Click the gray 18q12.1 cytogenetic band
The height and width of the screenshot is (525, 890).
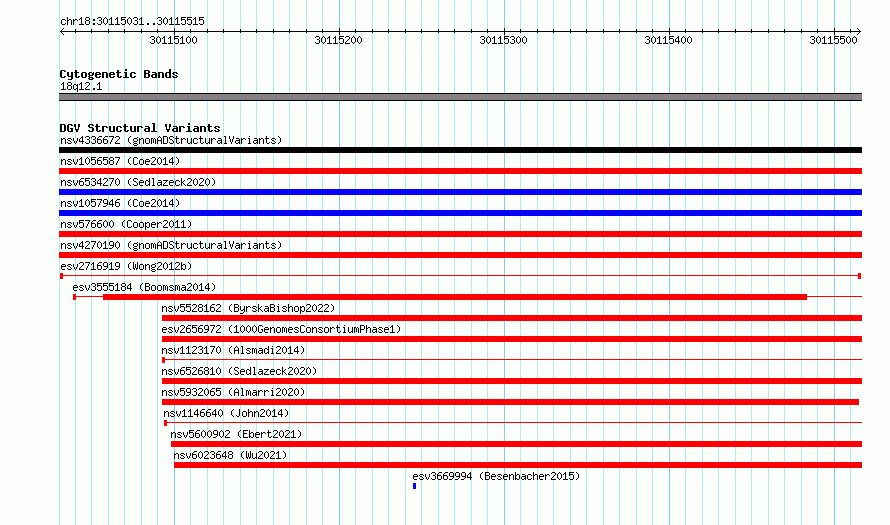(460, 97)
